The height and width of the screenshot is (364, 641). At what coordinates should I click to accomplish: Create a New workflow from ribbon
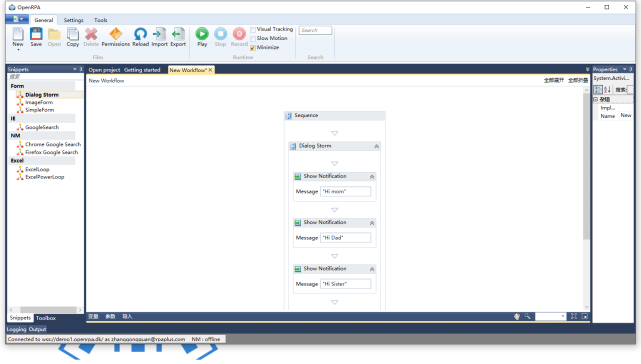coord(18,34)
